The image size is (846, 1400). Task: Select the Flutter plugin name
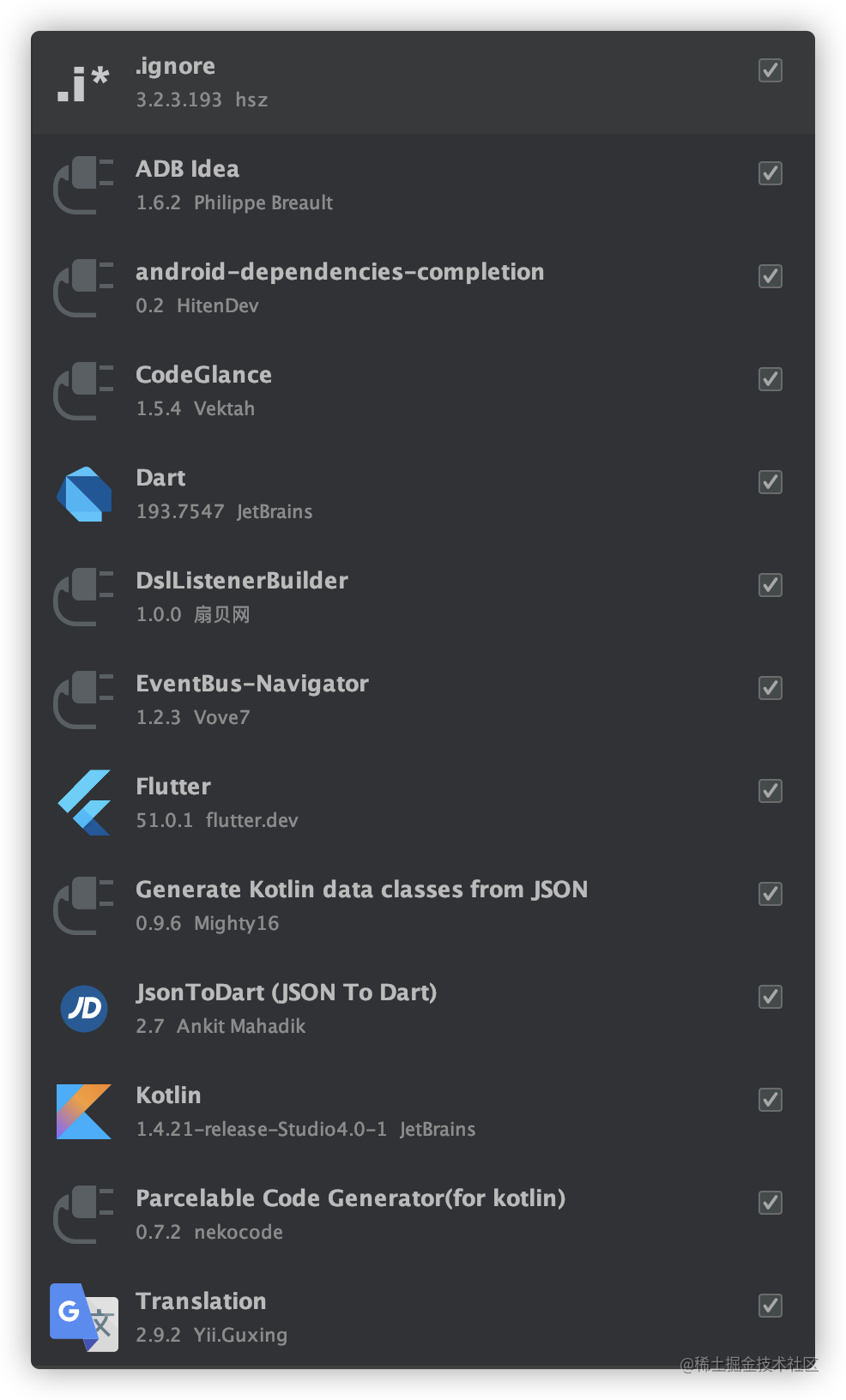pyautogui.click(x=173, y=787)
